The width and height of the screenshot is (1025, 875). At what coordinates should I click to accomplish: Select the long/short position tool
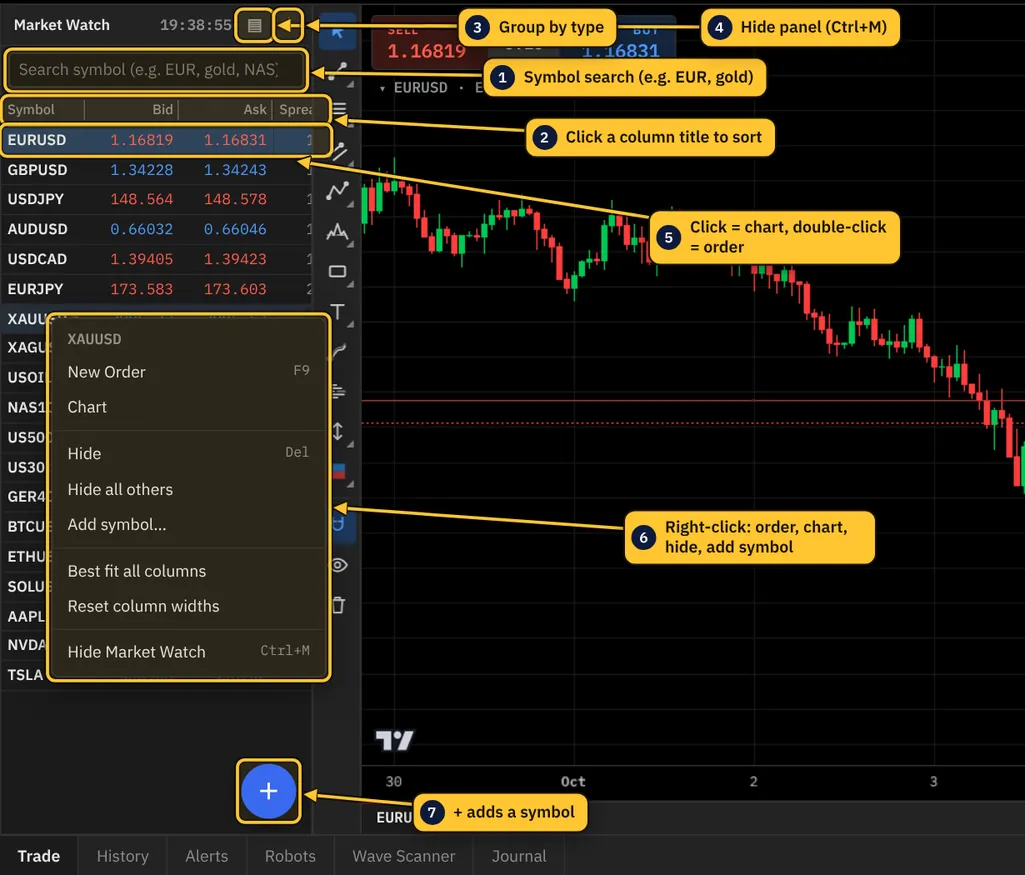click(x=339, y=471)
